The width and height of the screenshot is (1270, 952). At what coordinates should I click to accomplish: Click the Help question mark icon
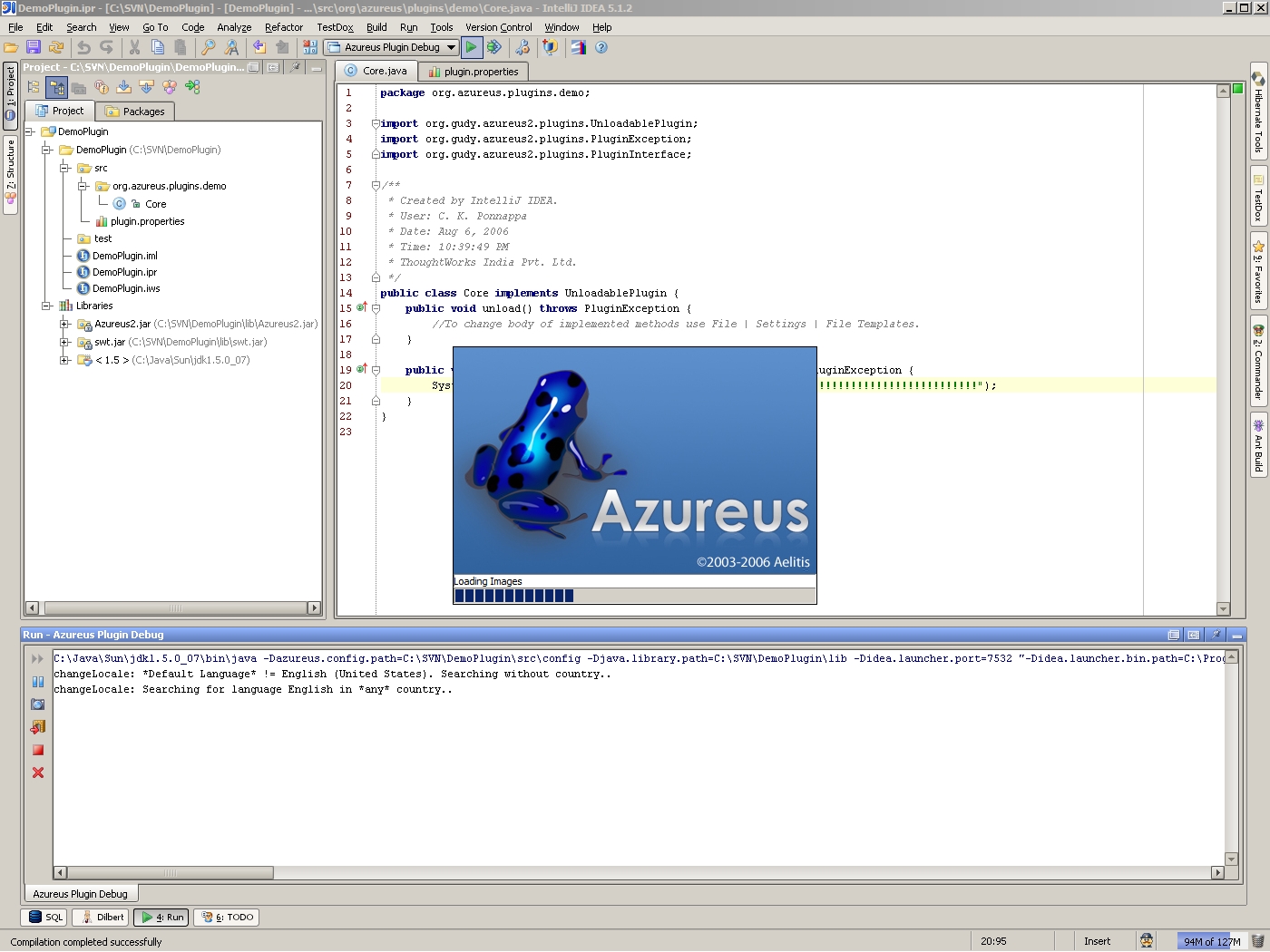point(601,47)
